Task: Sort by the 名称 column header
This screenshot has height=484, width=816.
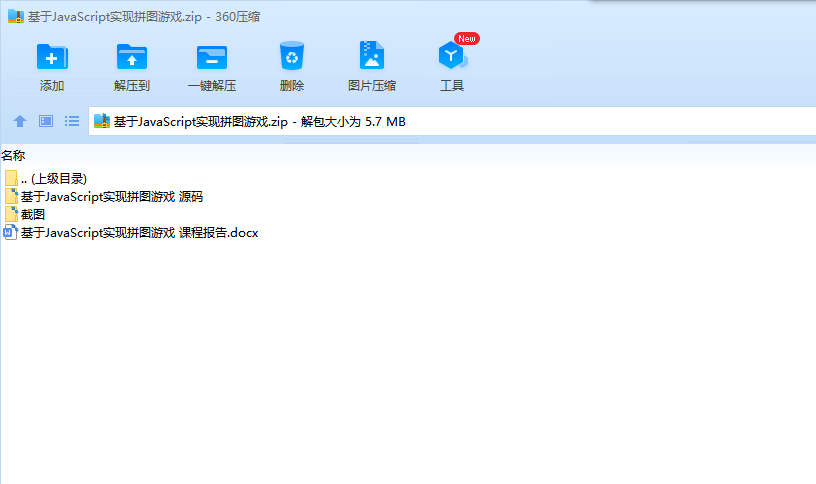Action: coord(13,155)
